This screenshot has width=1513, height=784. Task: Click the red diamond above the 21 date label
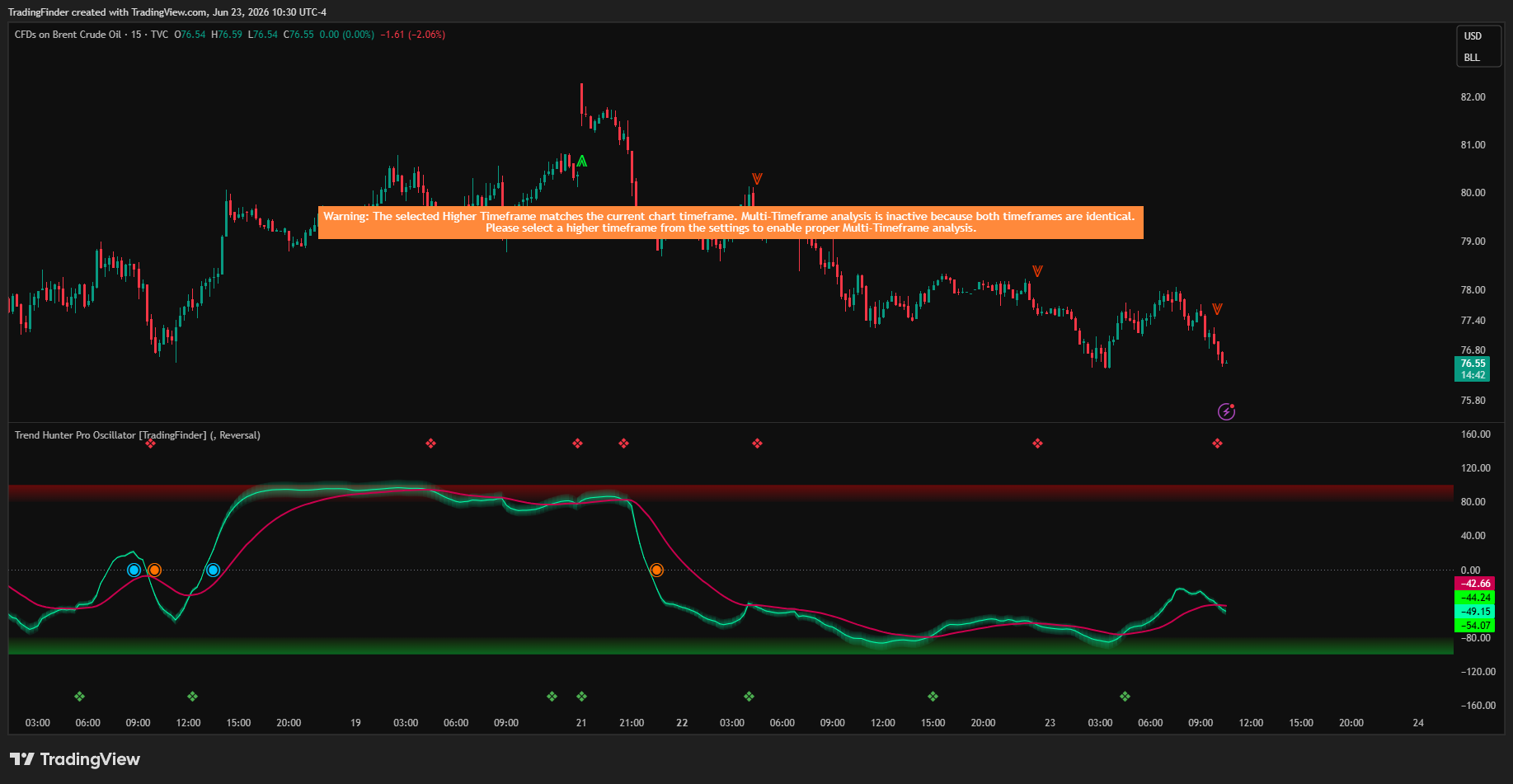577,444
